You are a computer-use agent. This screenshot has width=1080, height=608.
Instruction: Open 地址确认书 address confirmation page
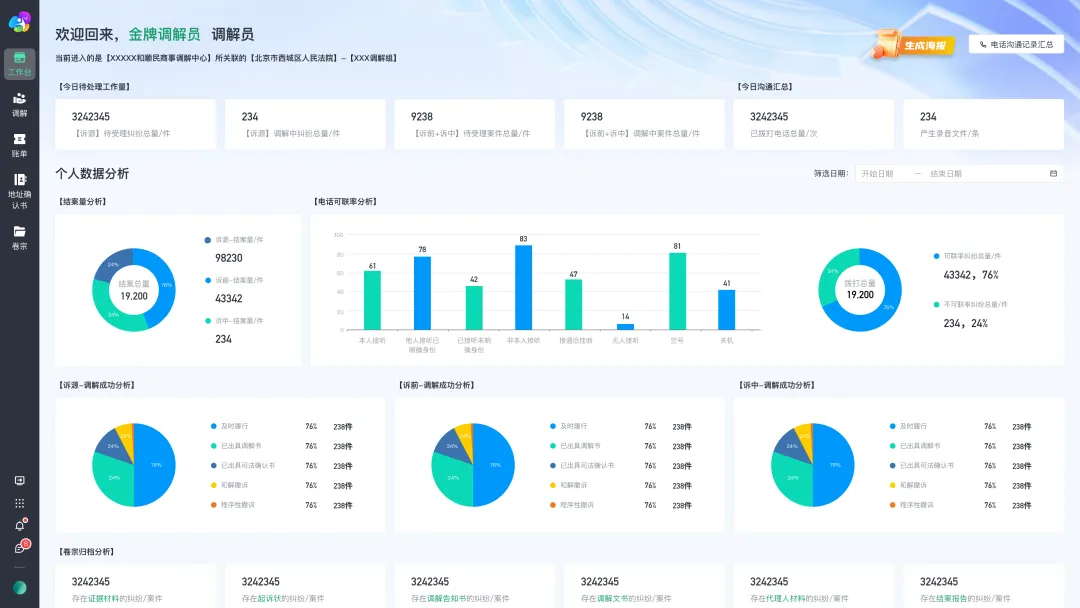(19, 190)
